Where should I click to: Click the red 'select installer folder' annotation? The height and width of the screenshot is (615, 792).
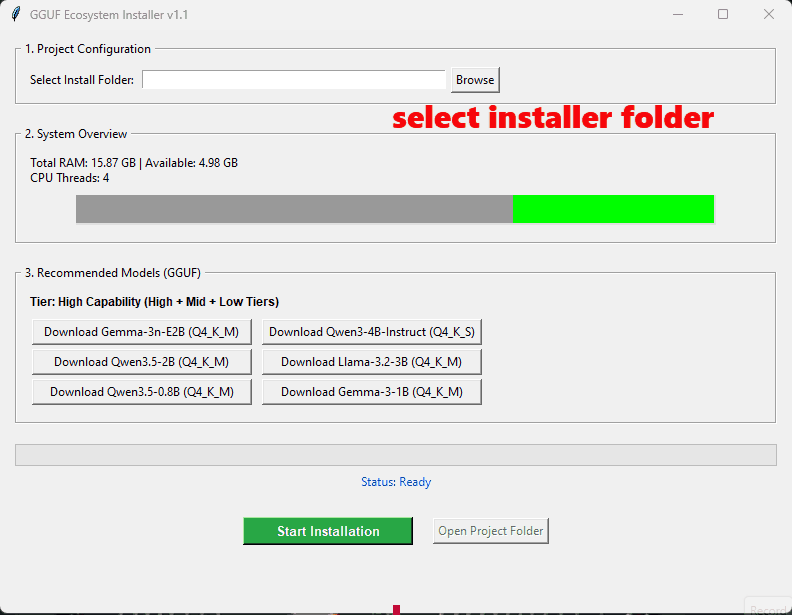click(553, 118)
